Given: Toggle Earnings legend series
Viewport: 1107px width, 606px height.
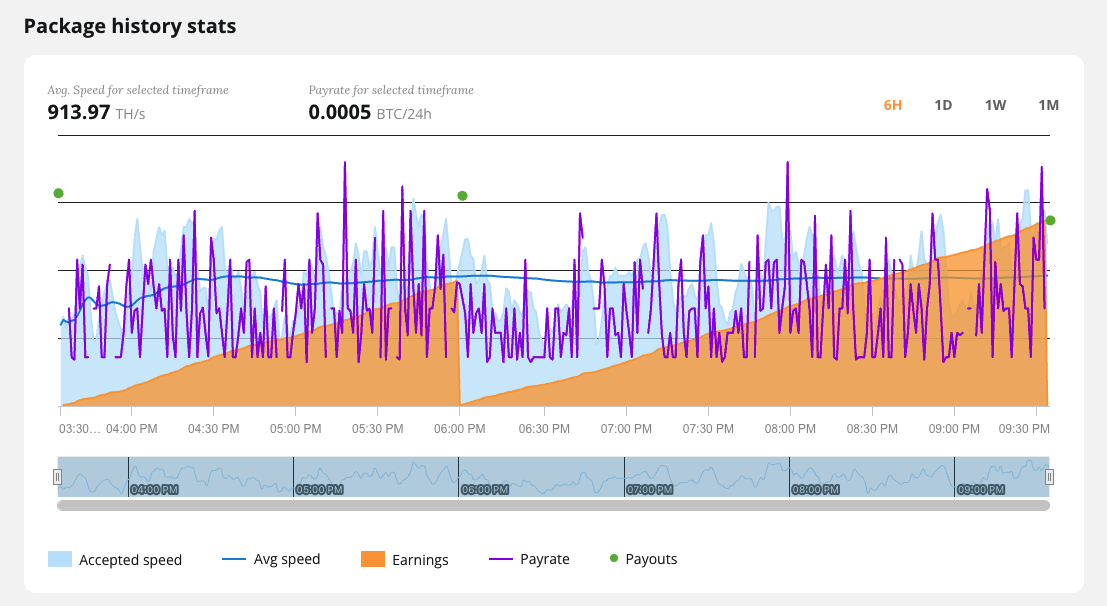Looking at the screenshot, I should pos(405,559).
